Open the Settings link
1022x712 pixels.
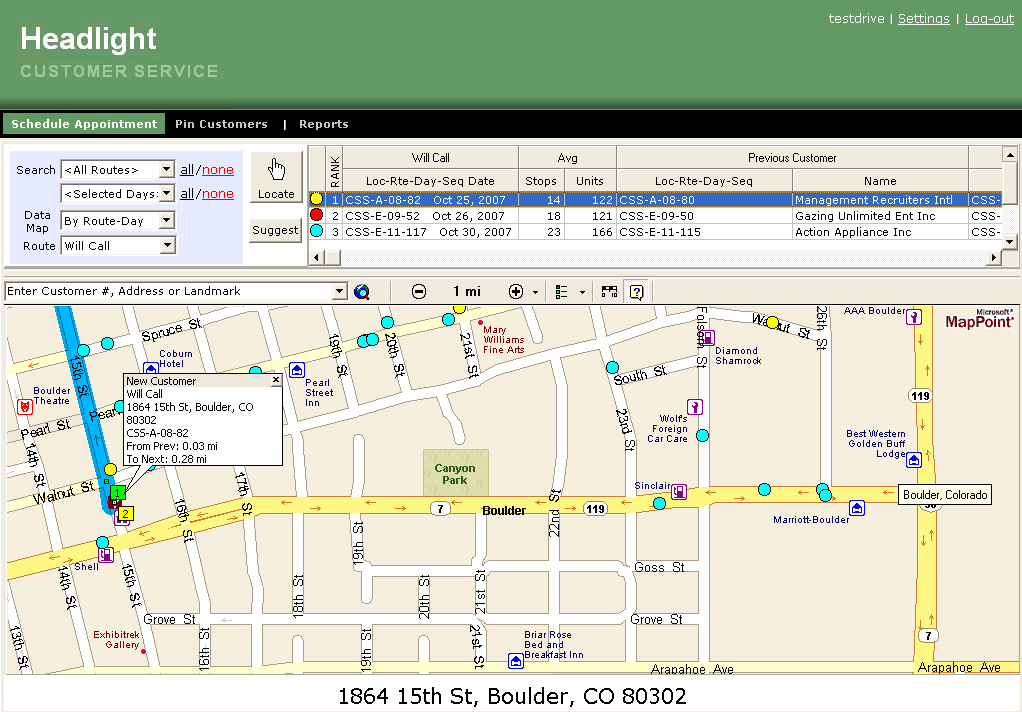tap(923, 19)
